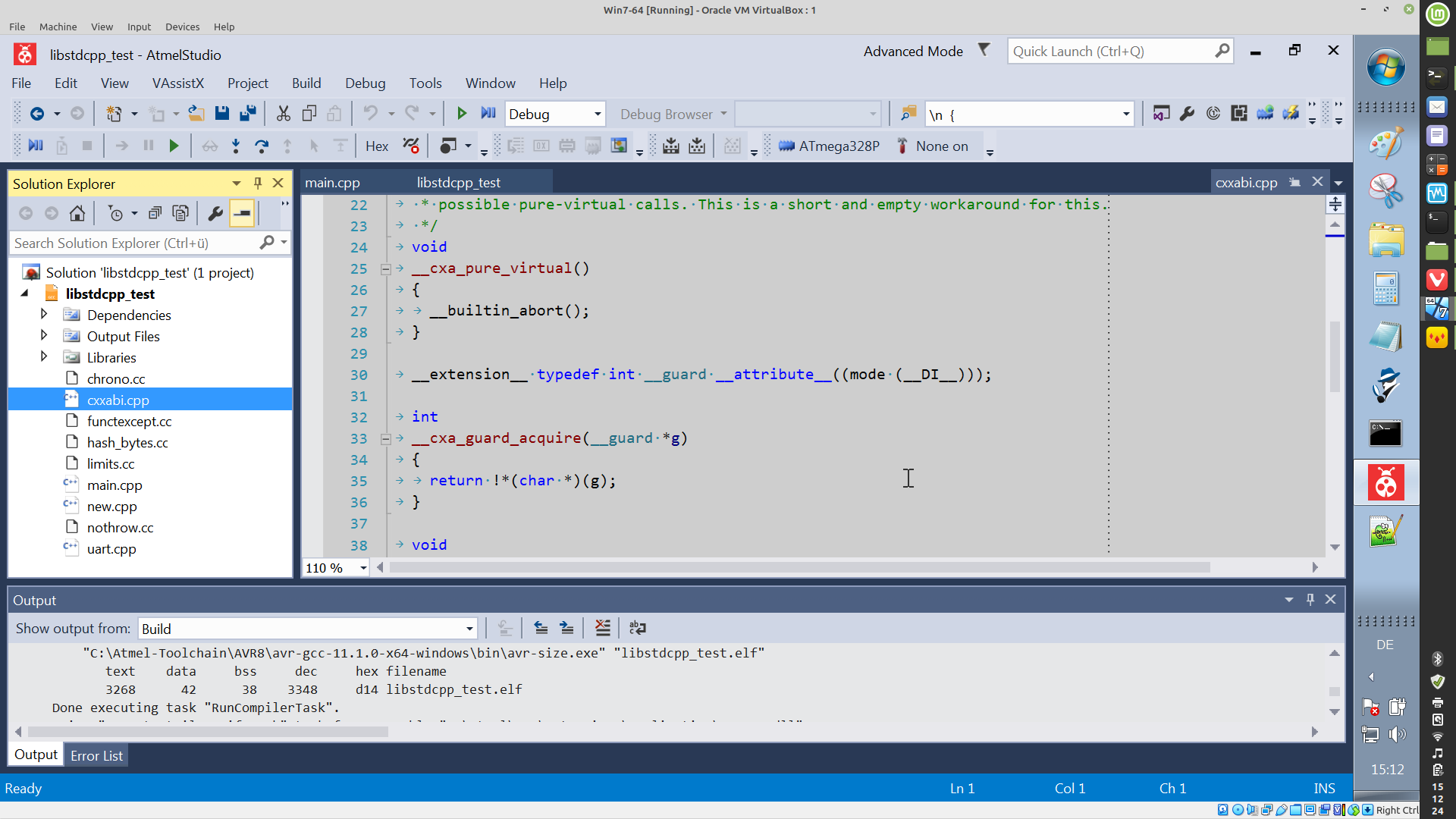The image size is (1456, 819).
Task: Open the Build menu
Action: (x=306, y=83)
